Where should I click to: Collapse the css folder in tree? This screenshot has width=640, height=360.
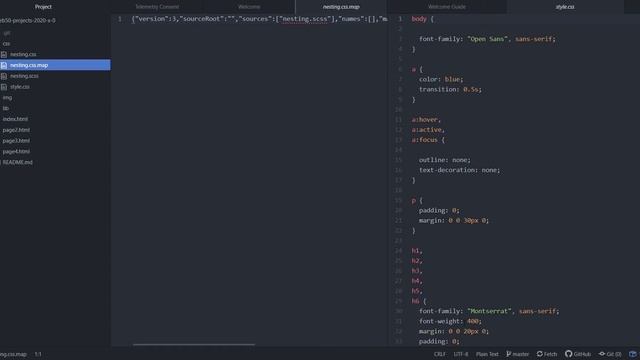point(7,44)
